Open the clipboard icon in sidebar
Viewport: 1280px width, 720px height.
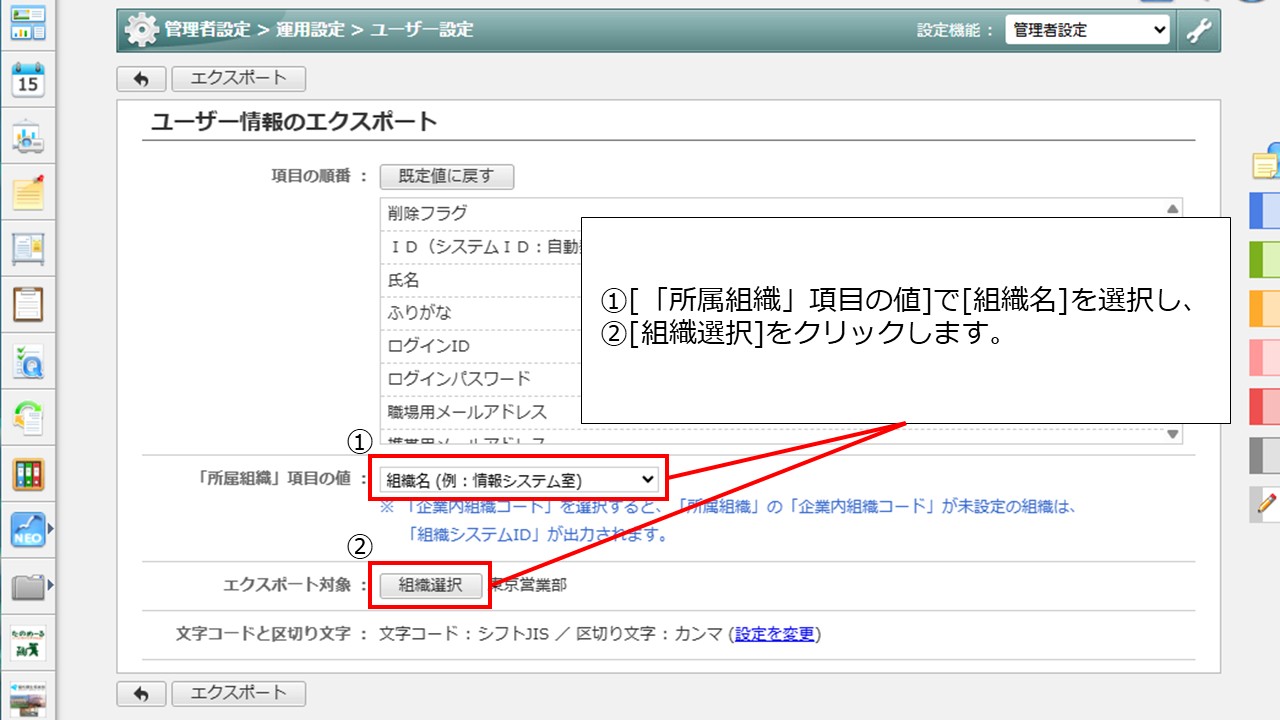[28, 303]
